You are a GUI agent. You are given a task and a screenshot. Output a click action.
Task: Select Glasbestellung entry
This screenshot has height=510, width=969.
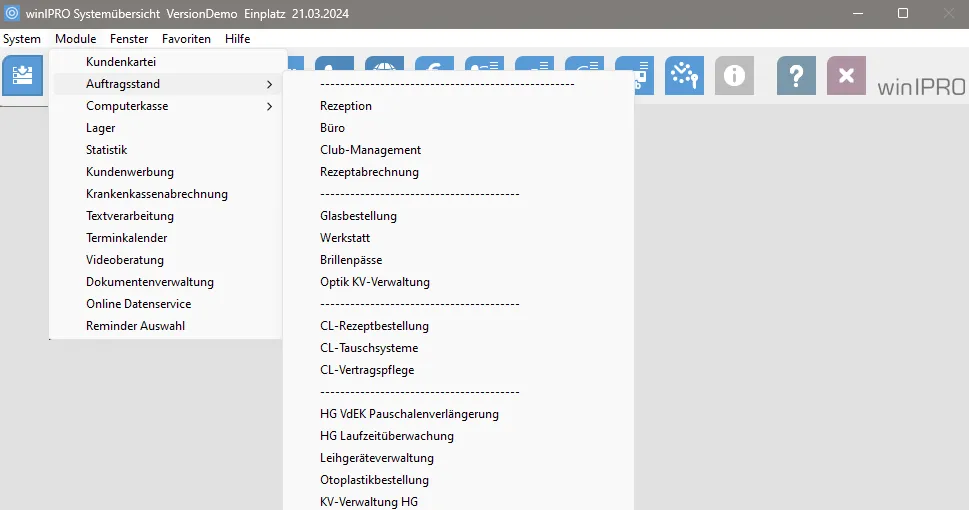(358, 216)
